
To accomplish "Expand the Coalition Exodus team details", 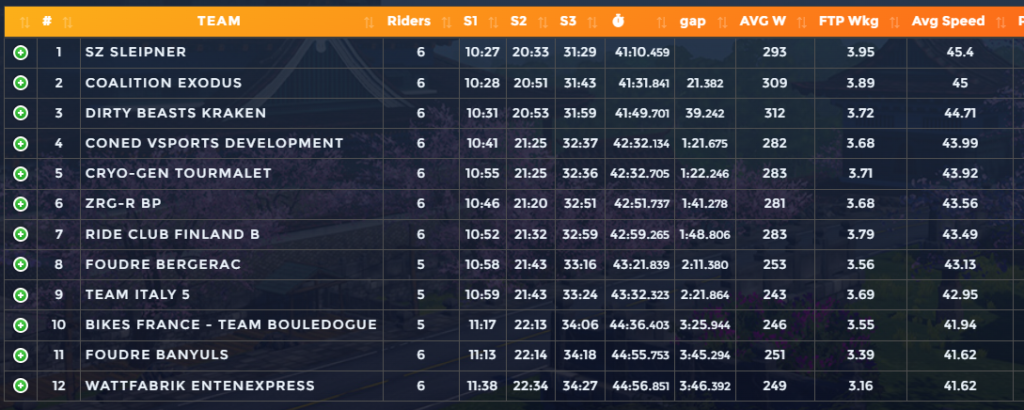I will (21, 82).
